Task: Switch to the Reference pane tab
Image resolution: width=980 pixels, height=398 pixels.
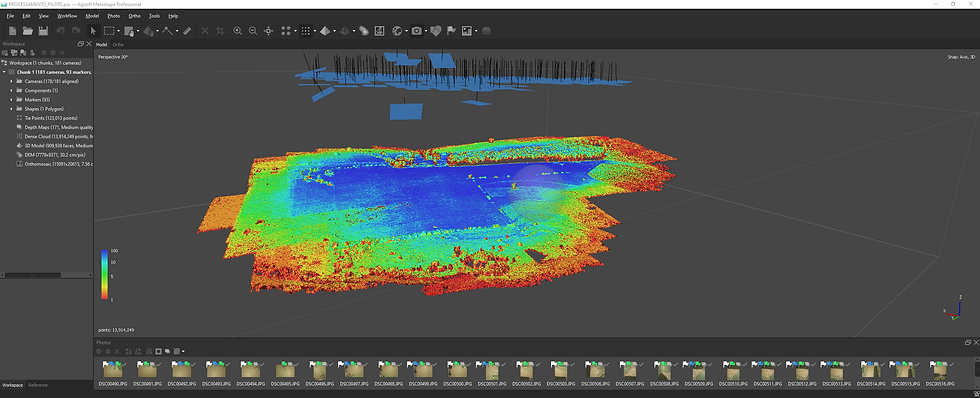Action: (x=38, y=385)
